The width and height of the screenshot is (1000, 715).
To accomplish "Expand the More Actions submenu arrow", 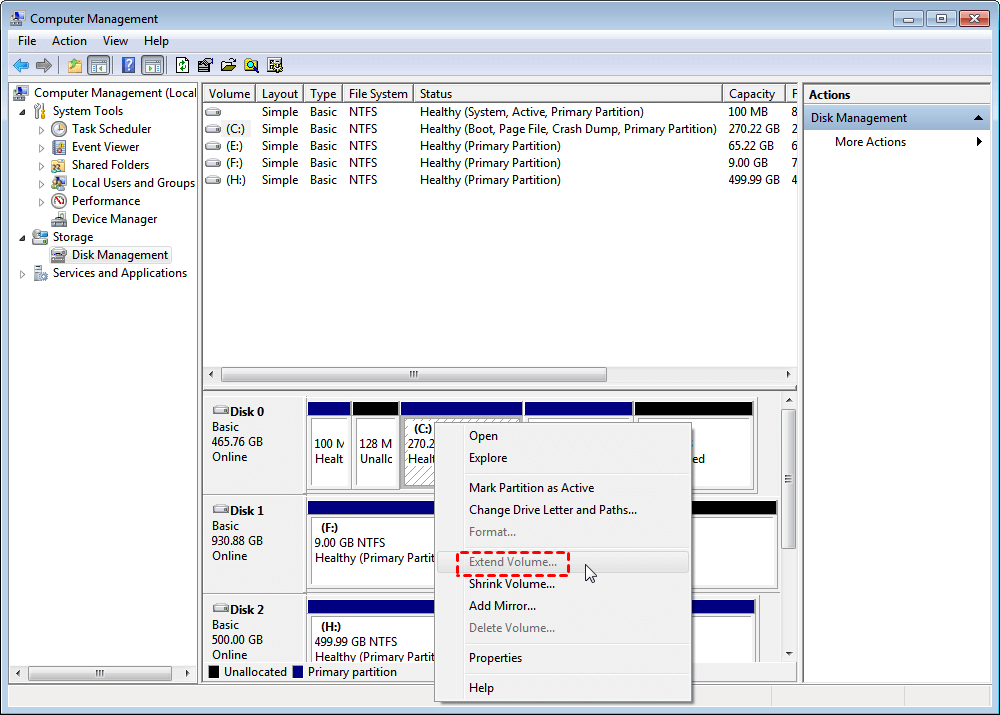I will coord(979,142).
